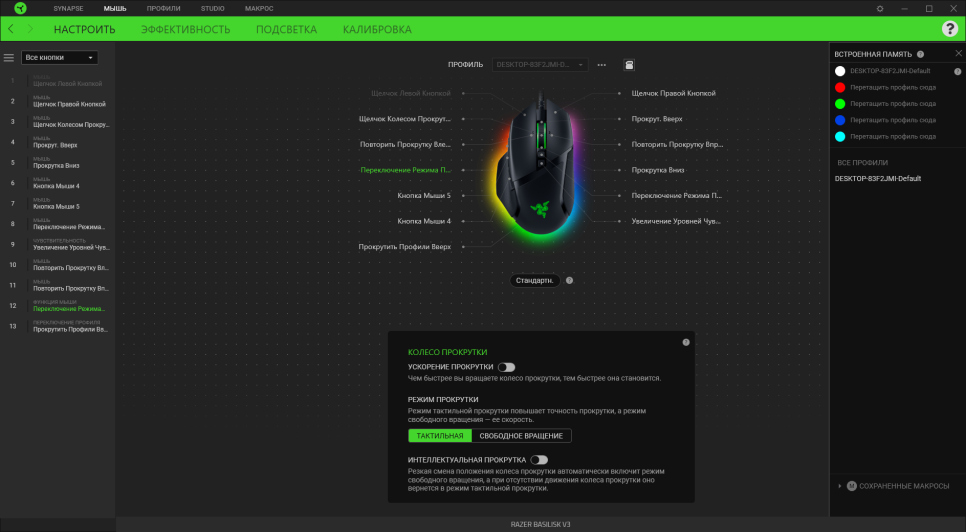Screen dimensions: 966x532
Task: Show help icon on DESKTOP-83F2JMI-Default memory slot
Action: 958,71
